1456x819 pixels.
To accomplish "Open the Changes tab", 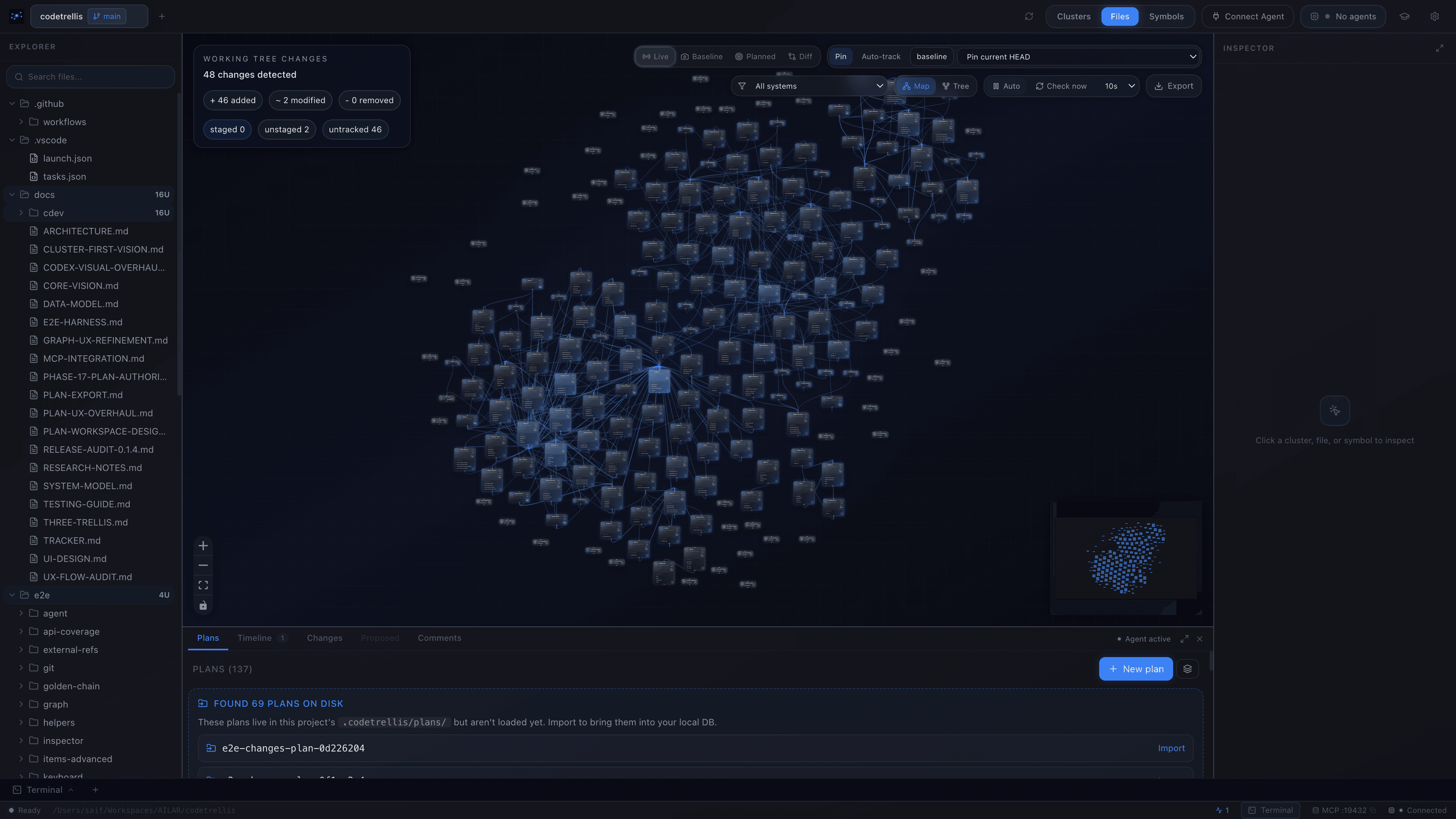I will click(325, 637).
